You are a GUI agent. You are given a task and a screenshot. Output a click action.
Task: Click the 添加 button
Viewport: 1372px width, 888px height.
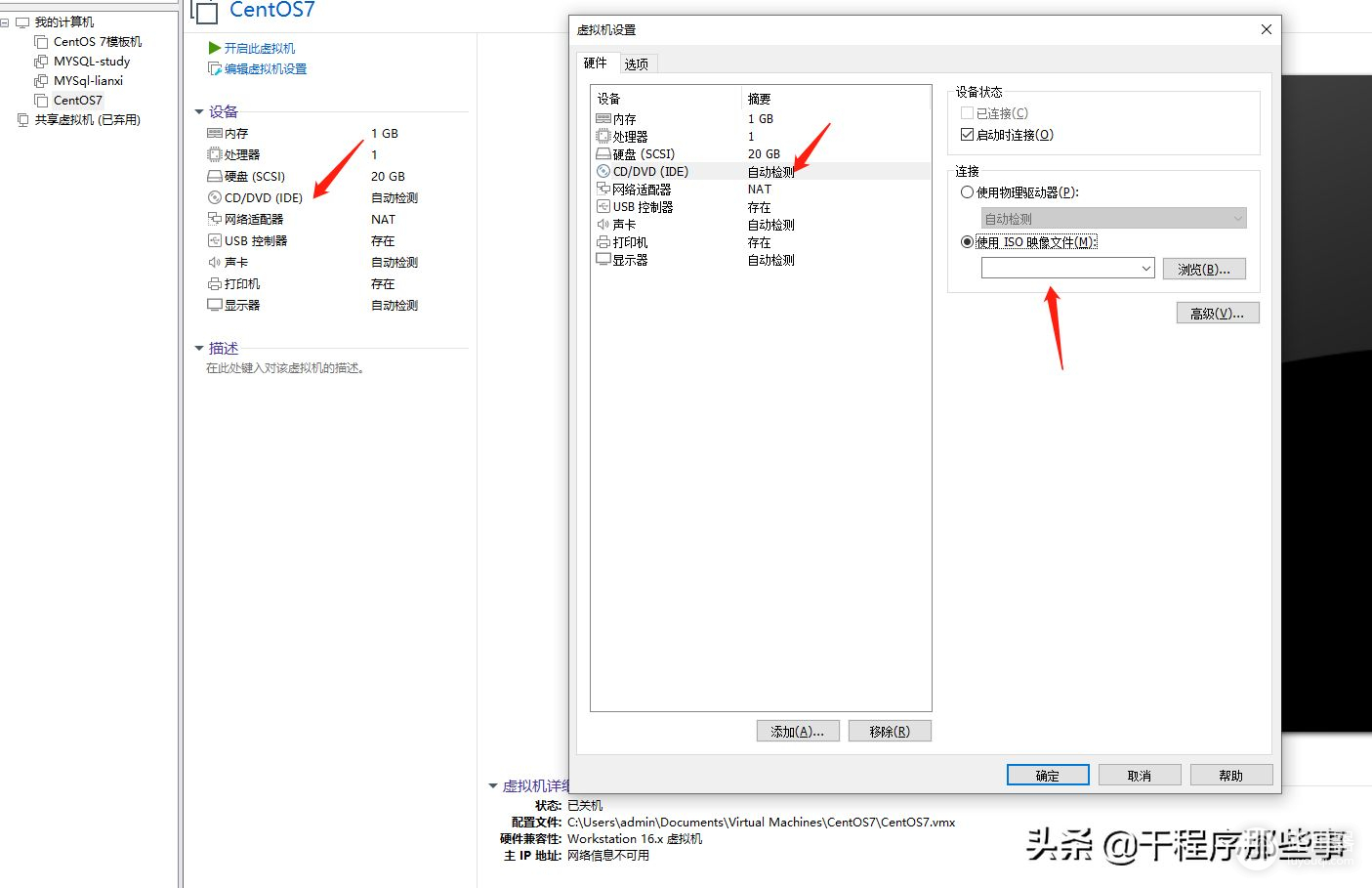click(798, 731)
